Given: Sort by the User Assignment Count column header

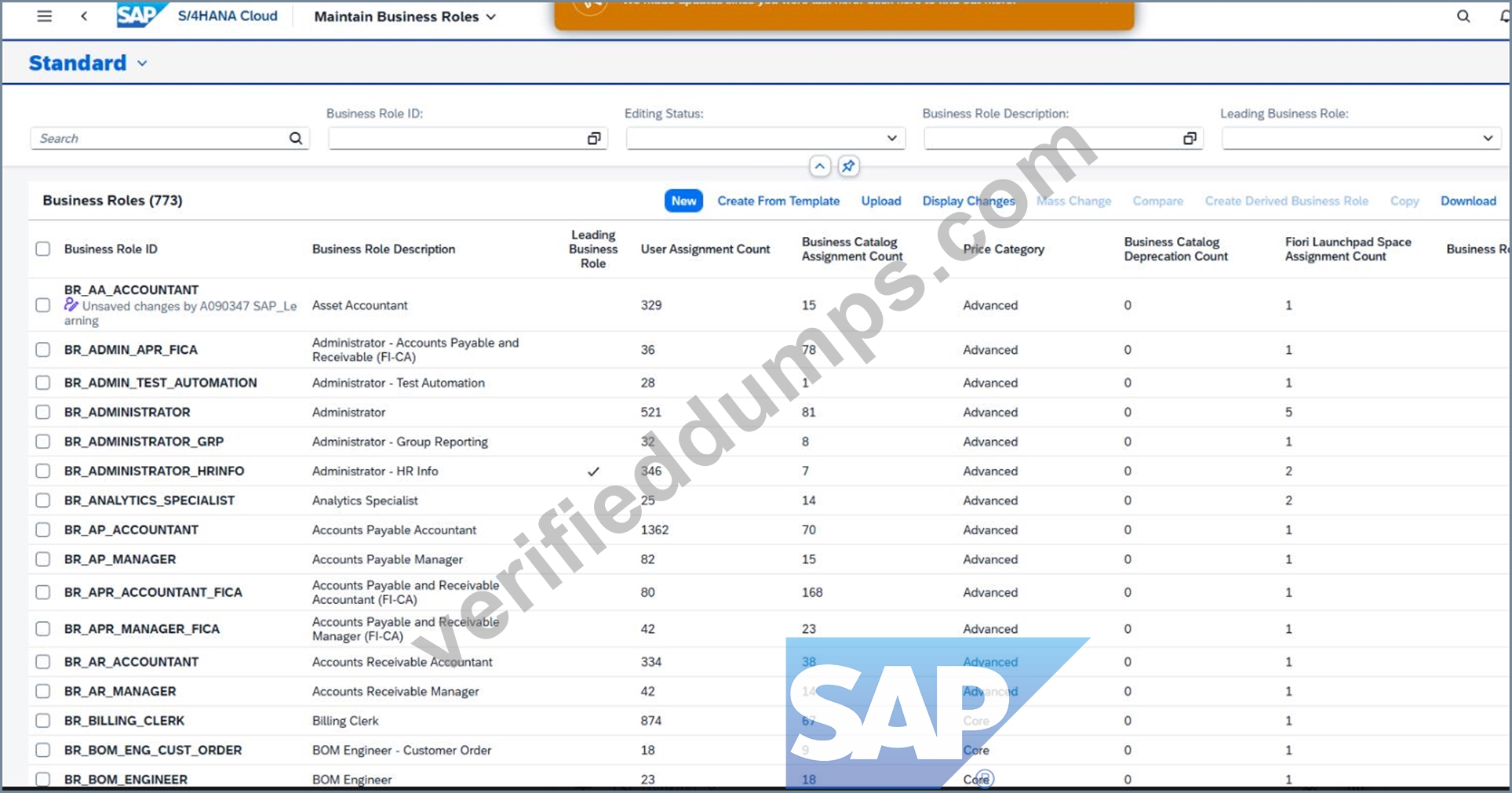Looking at the screenshot, I should [705, 249].
